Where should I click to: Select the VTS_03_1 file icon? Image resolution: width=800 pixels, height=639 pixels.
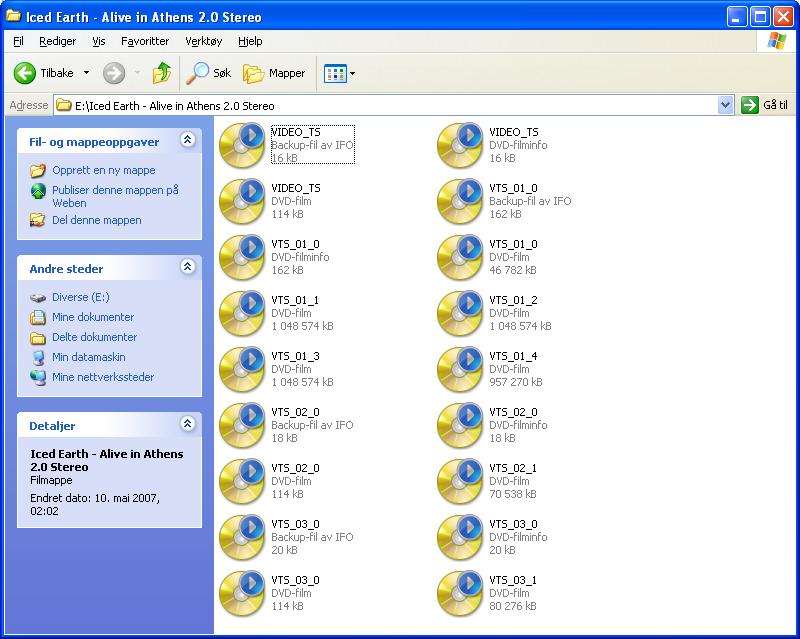tap(460, 594)
